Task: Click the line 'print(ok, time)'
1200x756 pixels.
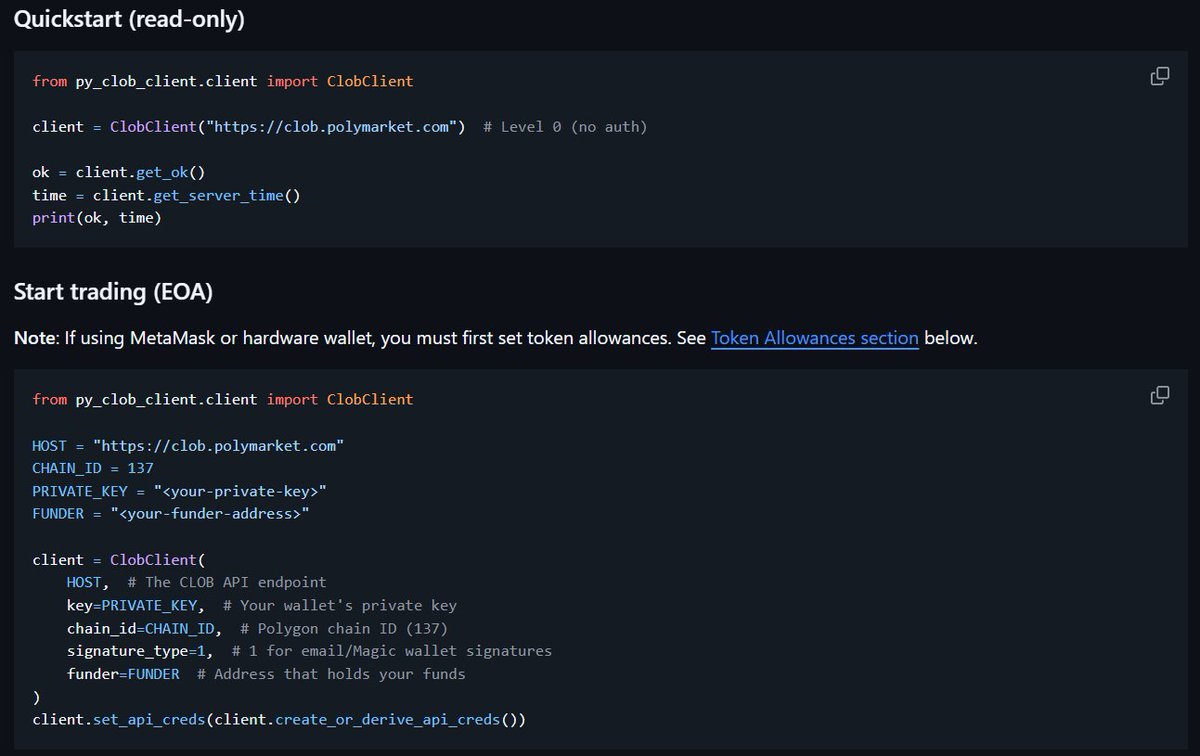Action: 97,218
